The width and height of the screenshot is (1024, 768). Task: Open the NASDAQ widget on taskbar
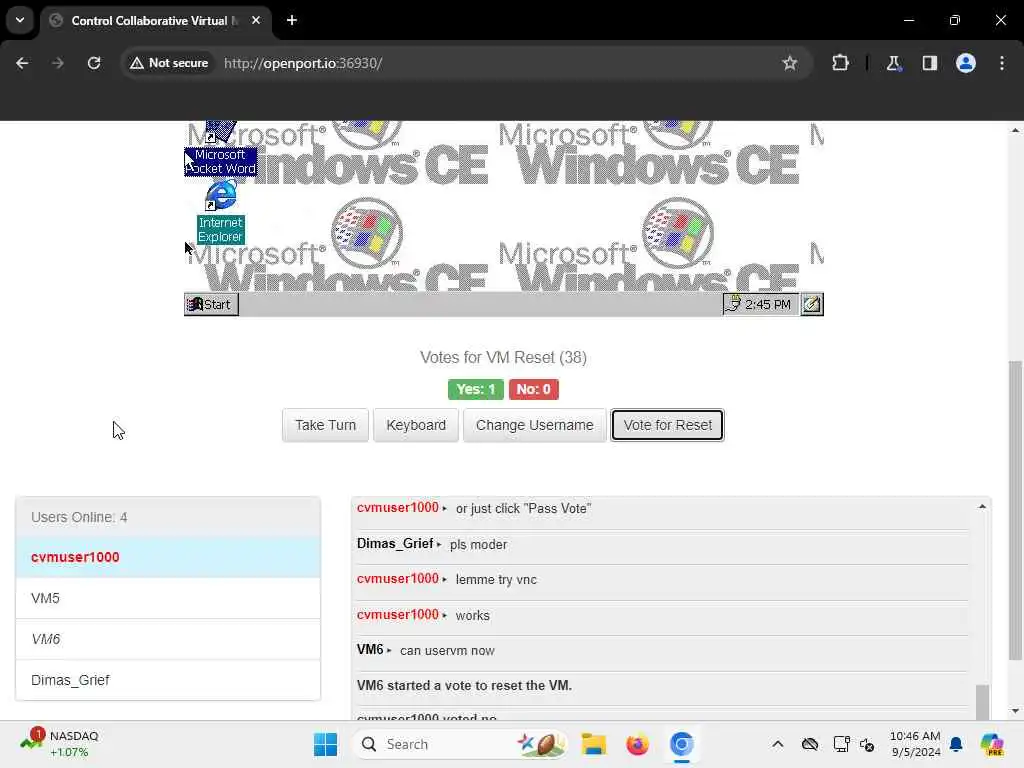60,744
